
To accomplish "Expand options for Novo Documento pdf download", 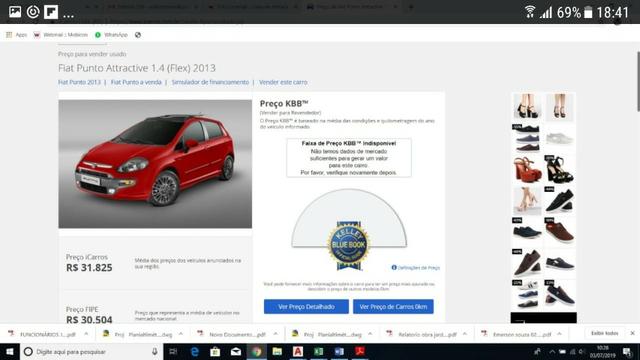I will click(x=276, y=334).
